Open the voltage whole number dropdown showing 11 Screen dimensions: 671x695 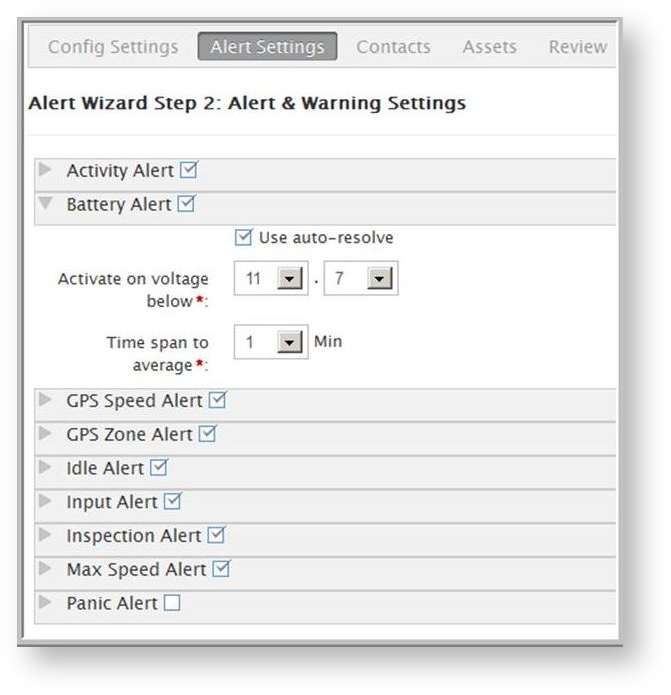tap(271, 278)
